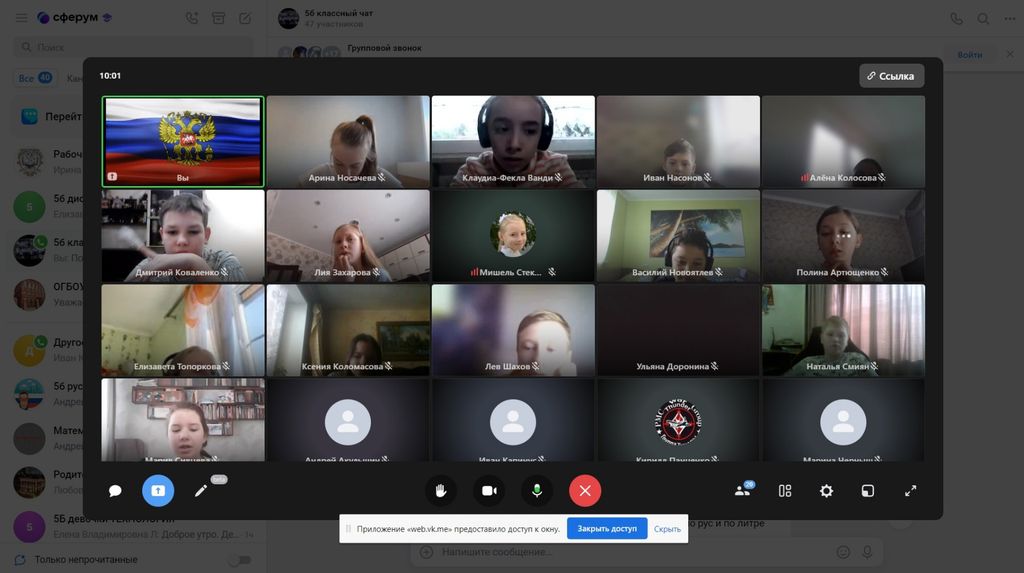Viewport: 1024px width, 573px height.
Task: Open the chat more options menu
Action: [x=1010, y=19]
